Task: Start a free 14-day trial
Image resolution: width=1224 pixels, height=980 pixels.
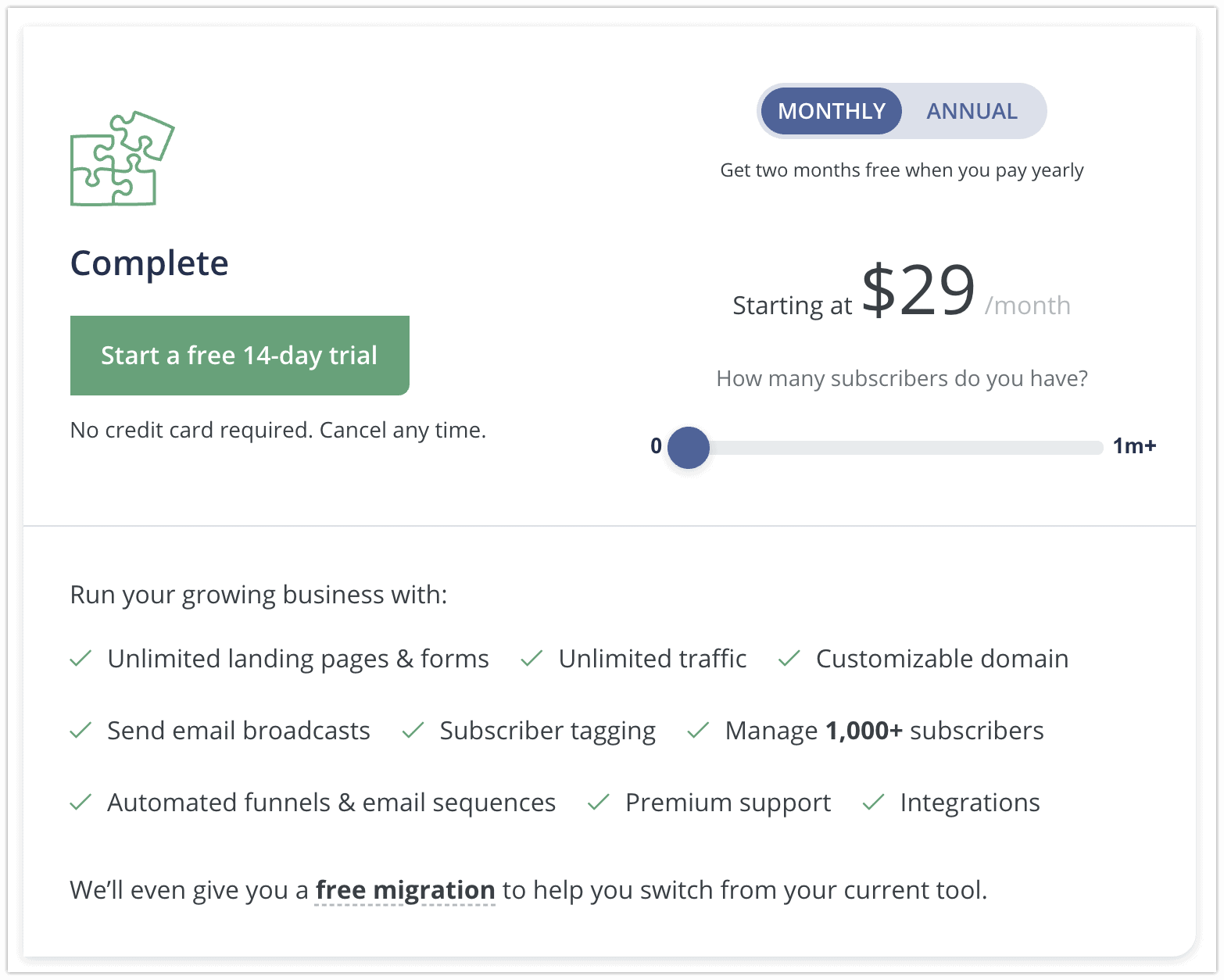Action: coord(240,356)
